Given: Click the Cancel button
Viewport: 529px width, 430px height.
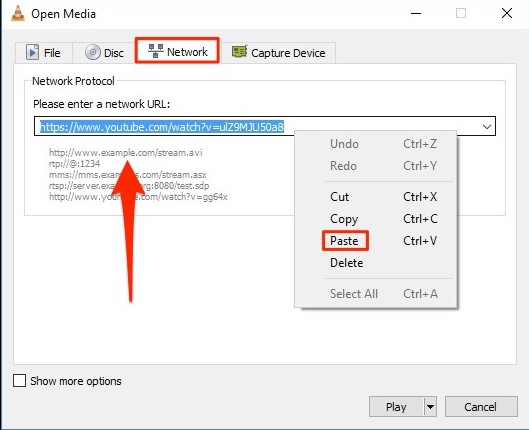Looking at the screenshot, I should point(481,406).
